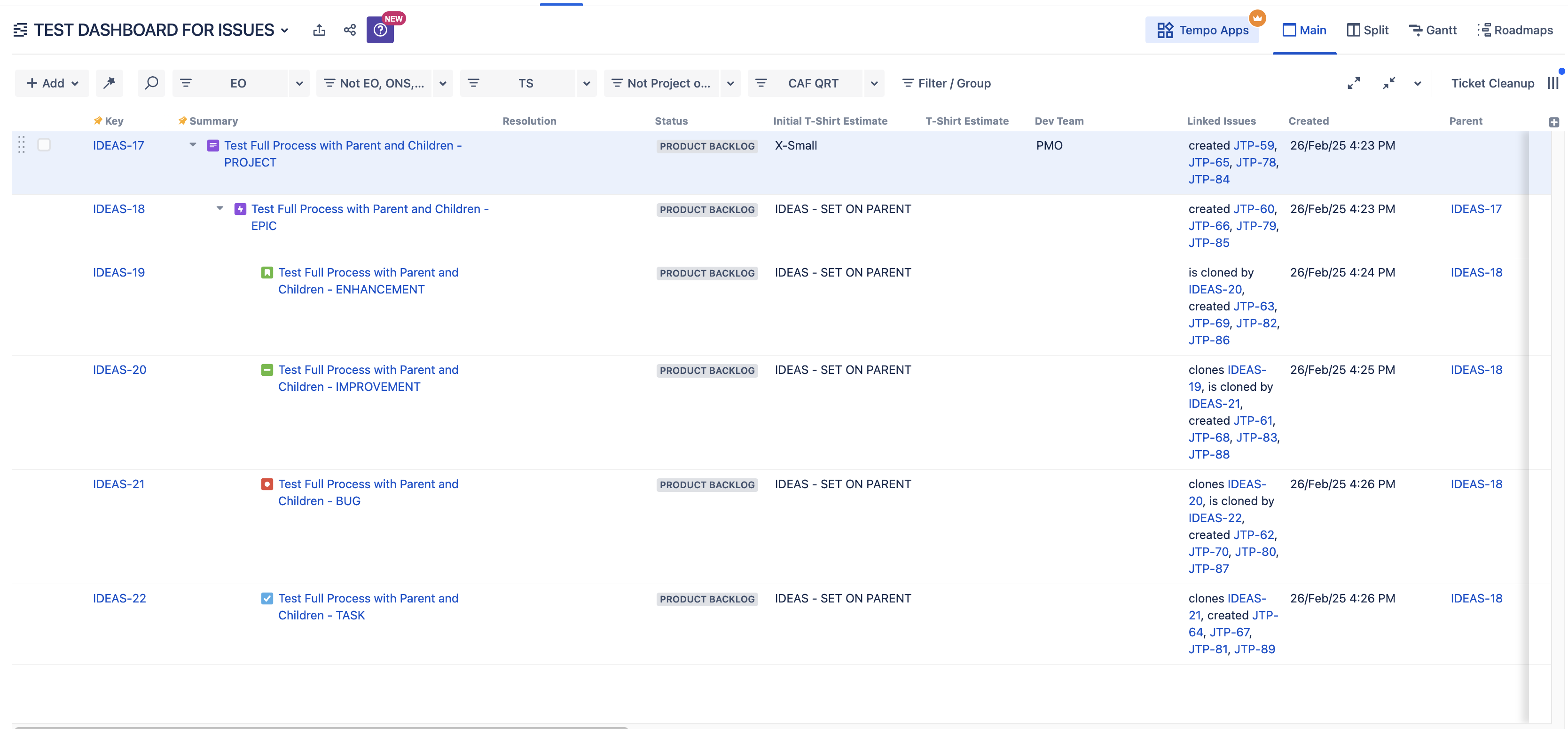
Task: Click the pin transformations icon
Action: (x=109, y=83)
